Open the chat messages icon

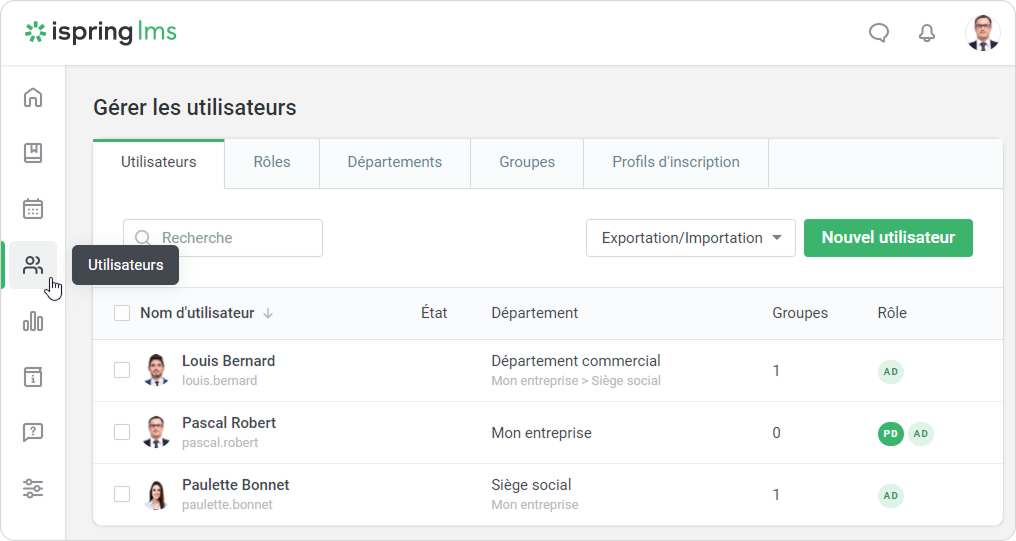879,33
